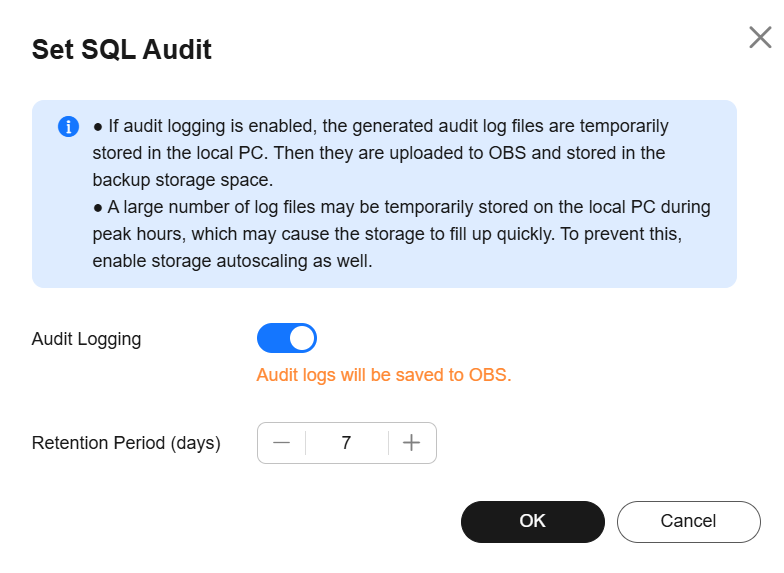Decrease retention period with minus button
The height and width of the screenshot is (573, 784).
282,442
